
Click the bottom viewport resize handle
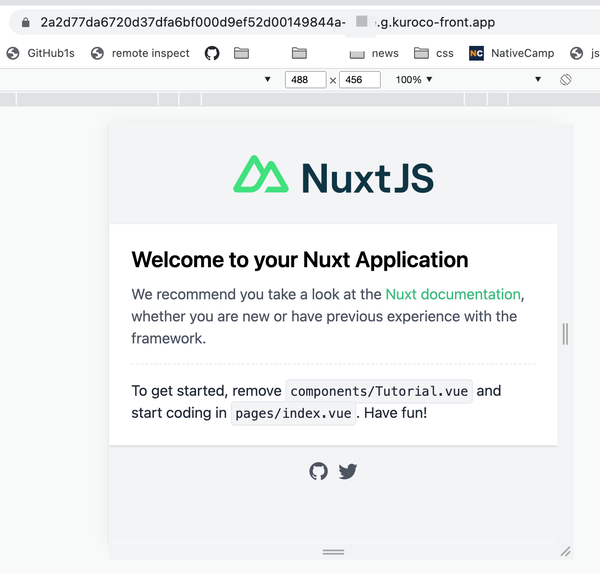[333, 552]
